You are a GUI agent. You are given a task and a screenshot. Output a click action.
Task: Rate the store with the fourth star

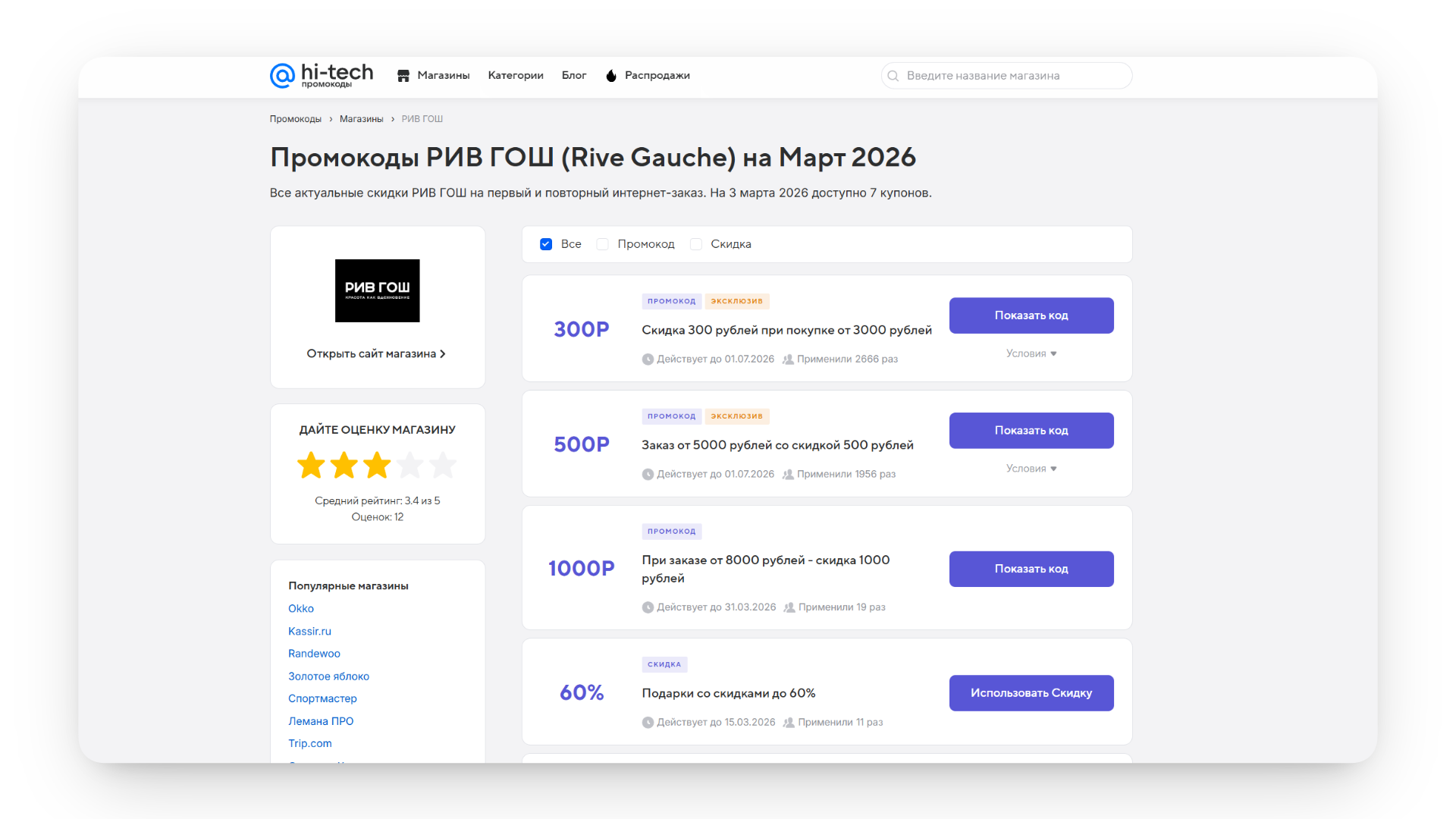(x=410, y=466)
